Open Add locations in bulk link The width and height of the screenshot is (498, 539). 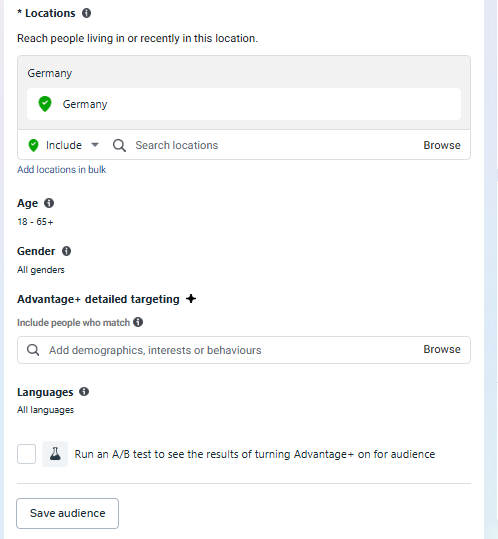coord(62,169)
